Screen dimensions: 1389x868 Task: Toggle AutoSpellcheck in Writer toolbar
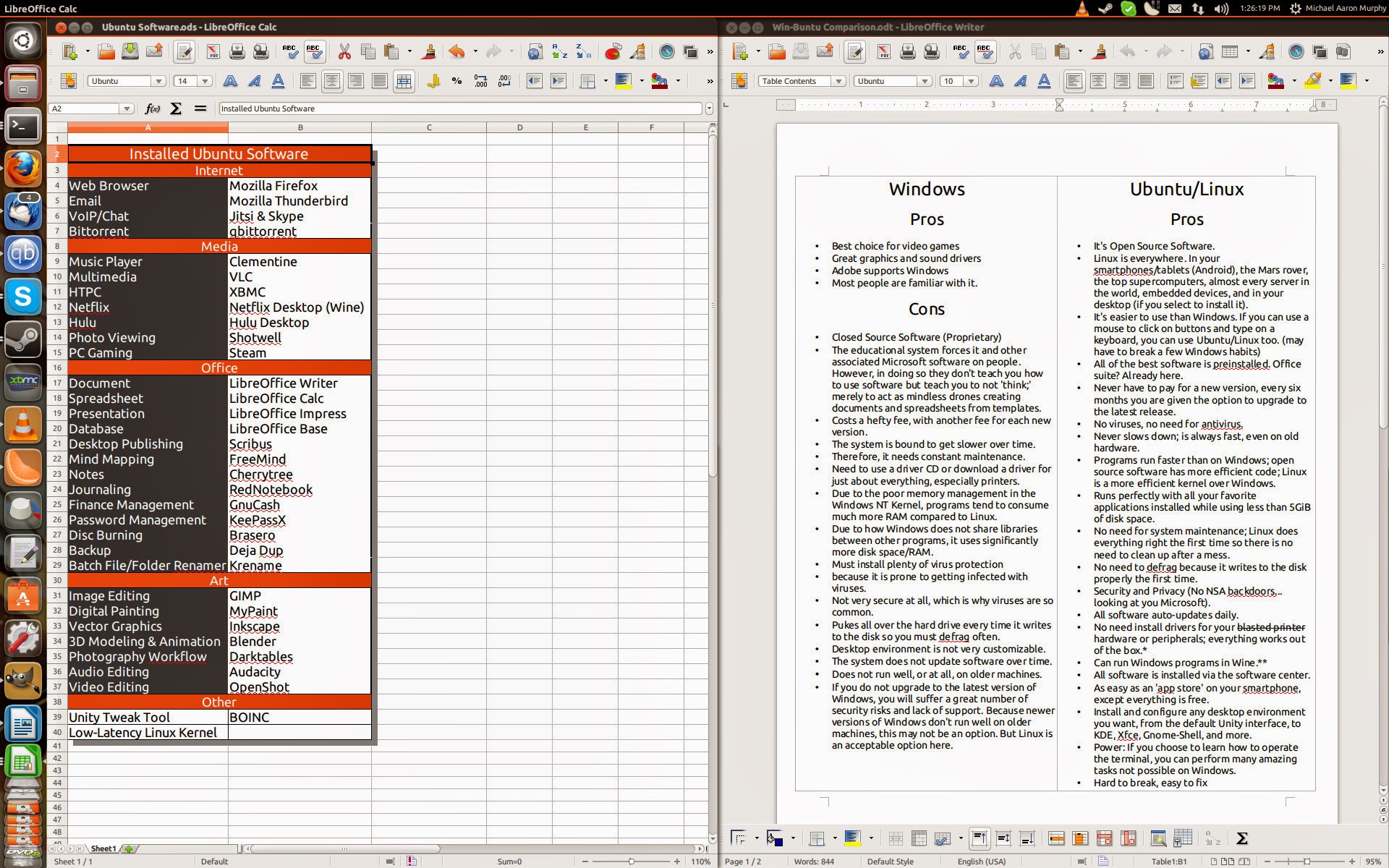point(985,51)
